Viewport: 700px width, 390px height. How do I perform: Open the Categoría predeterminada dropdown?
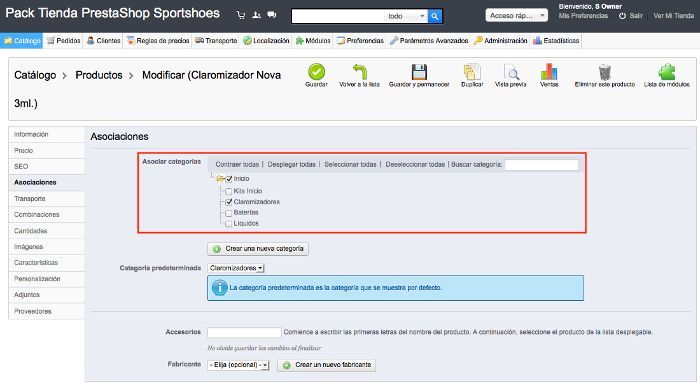(236, 268)
